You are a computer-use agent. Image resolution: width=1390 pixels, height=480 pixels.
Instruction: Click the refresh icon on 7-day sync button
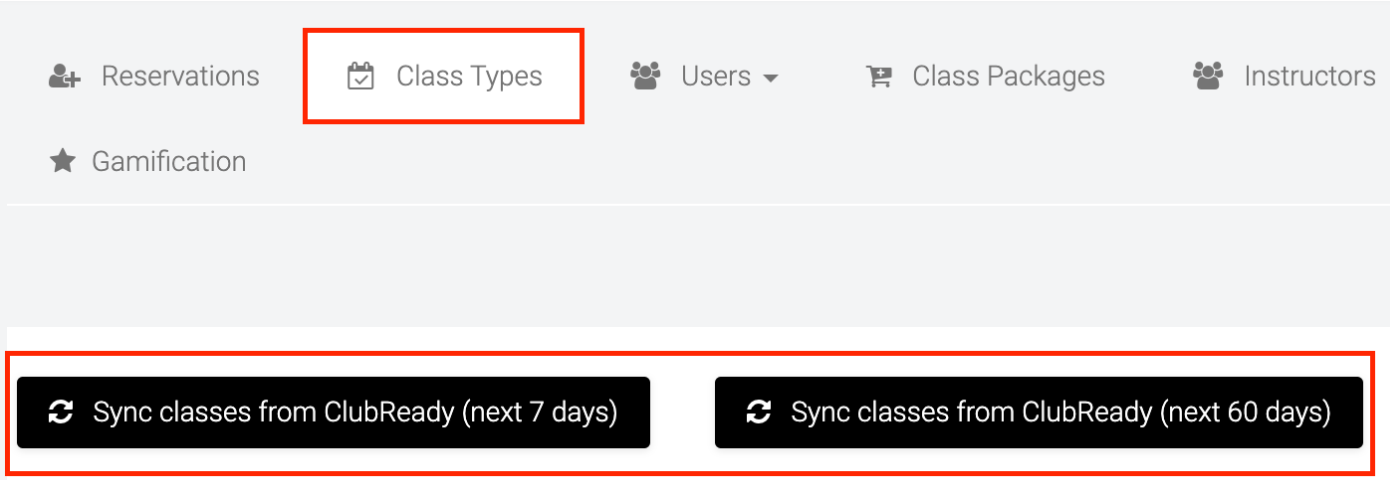point(61,412)
